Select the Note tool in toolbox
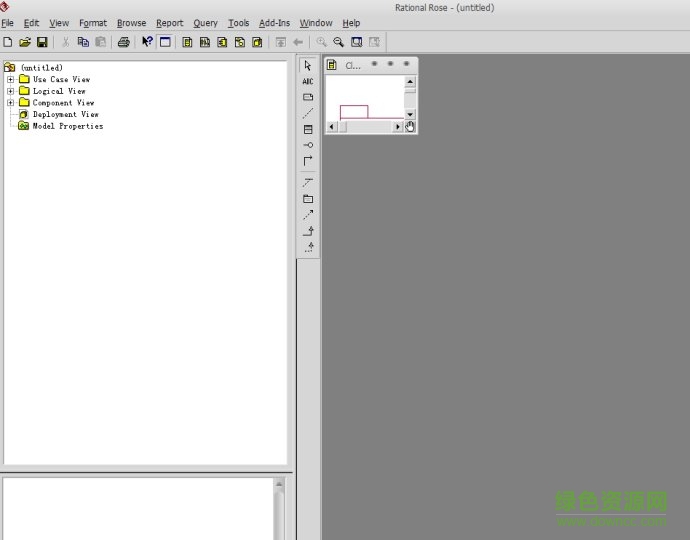This screenshot has height=540, width=690. (308, 97)
